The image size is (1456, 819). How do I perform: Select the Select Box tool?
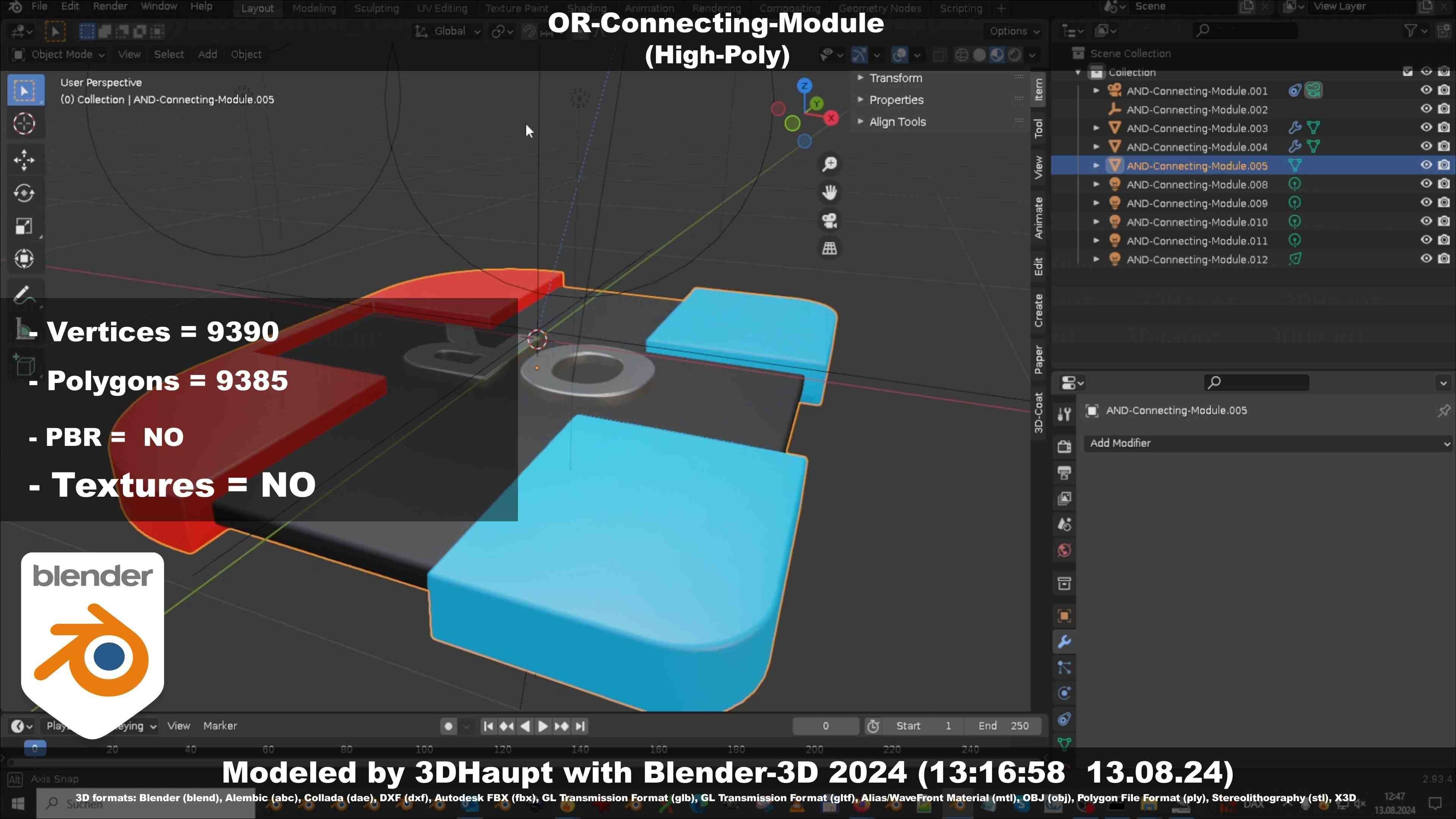click(x=25, y=91)
